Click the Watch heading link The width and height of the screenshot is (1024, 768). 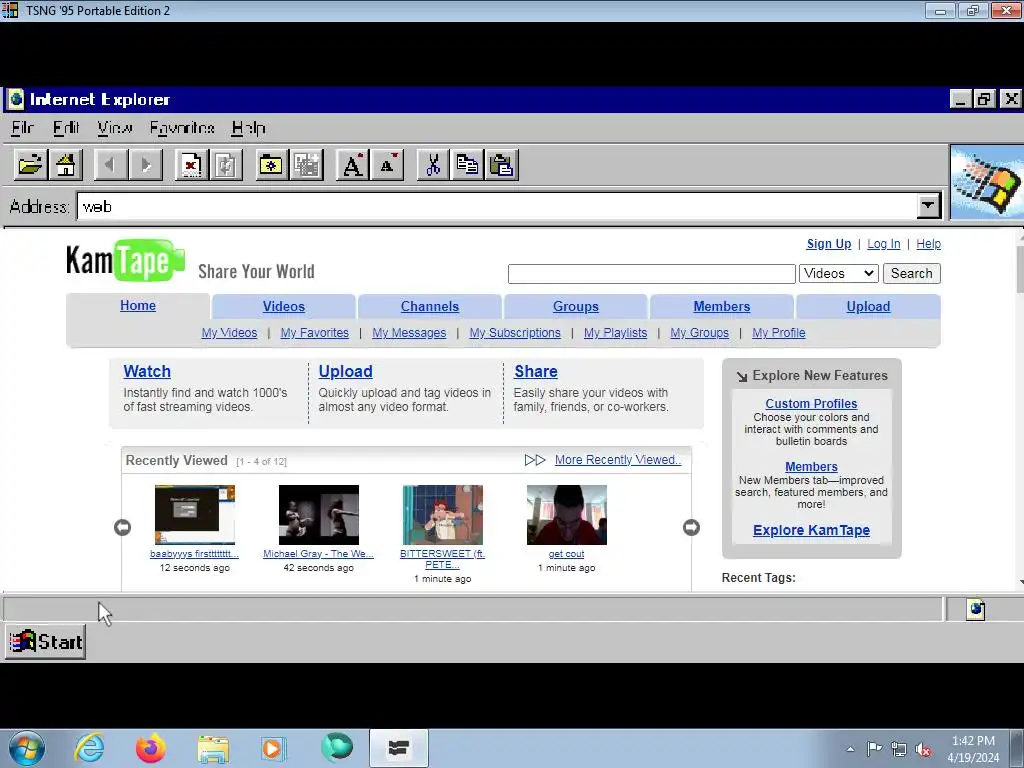(147, 372)
